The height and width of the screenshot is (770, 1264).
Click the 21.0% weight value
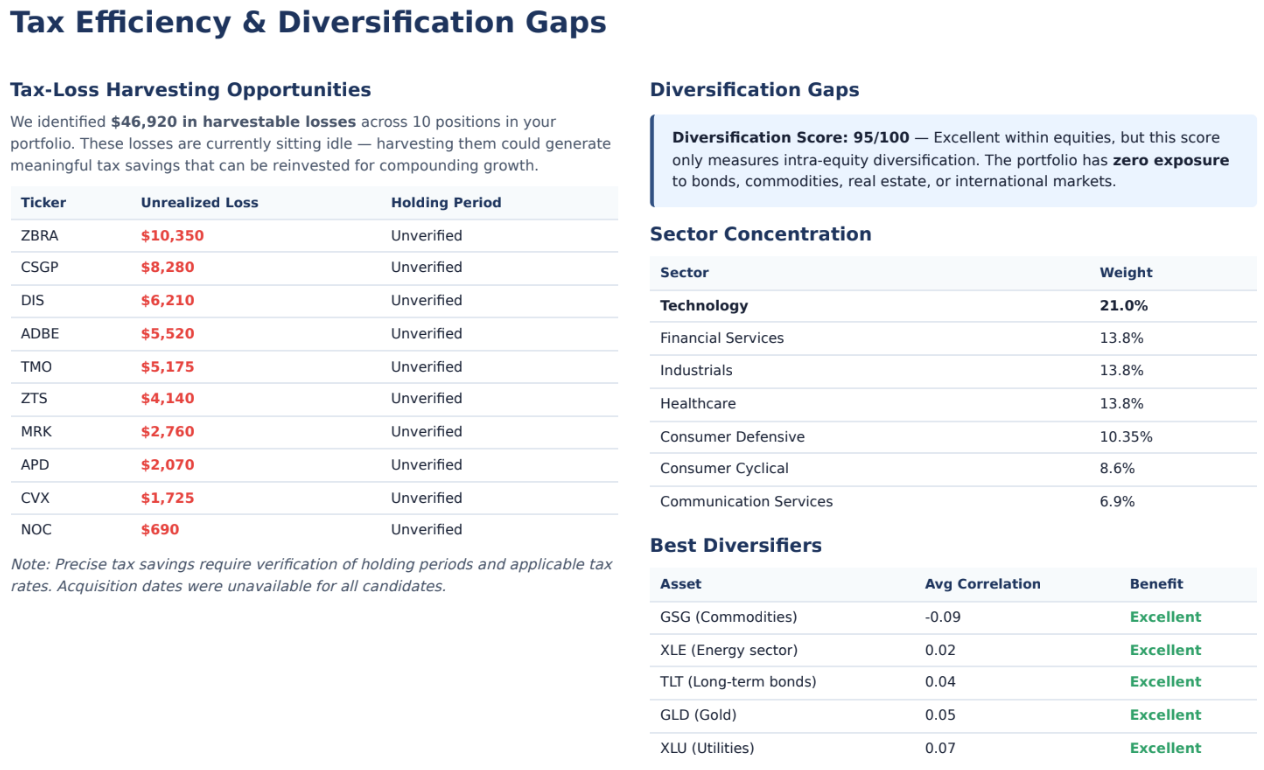point(1124,306)
